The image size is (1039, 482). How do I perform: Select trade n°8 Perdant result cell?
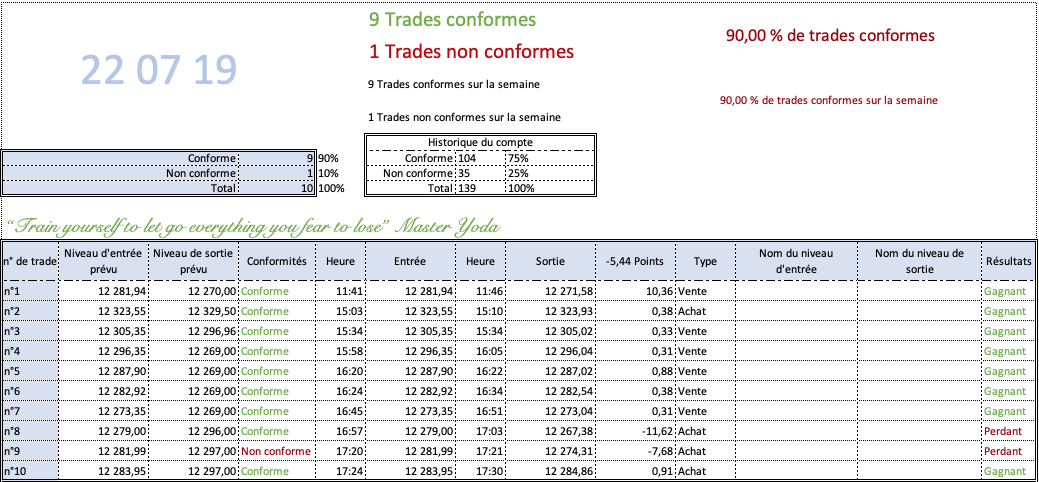tap(1008, 431)
